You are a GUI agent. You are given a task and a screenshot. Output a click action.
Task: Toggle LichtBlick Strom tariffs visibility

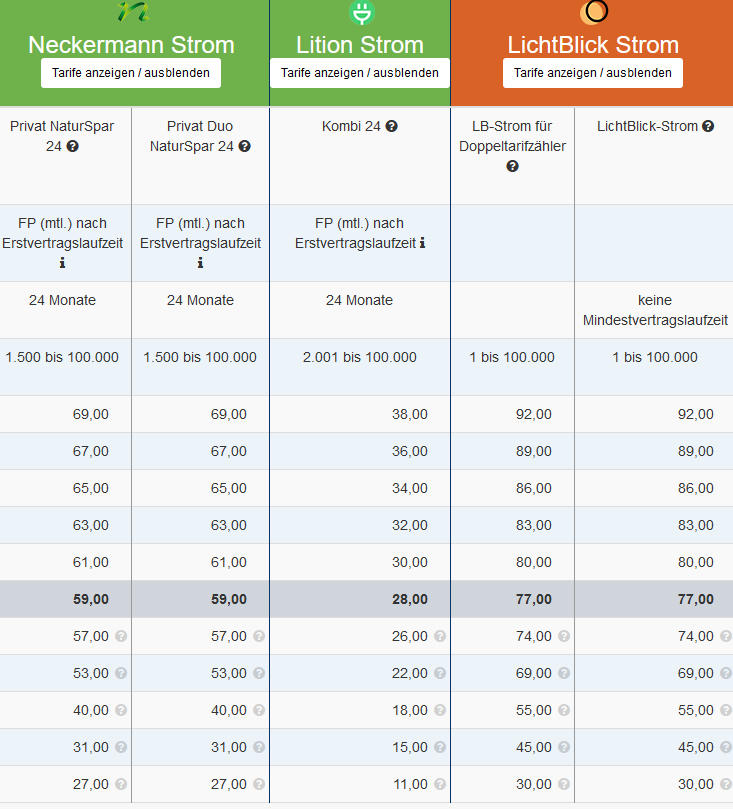pyautogui.click(x=593, y=73)
